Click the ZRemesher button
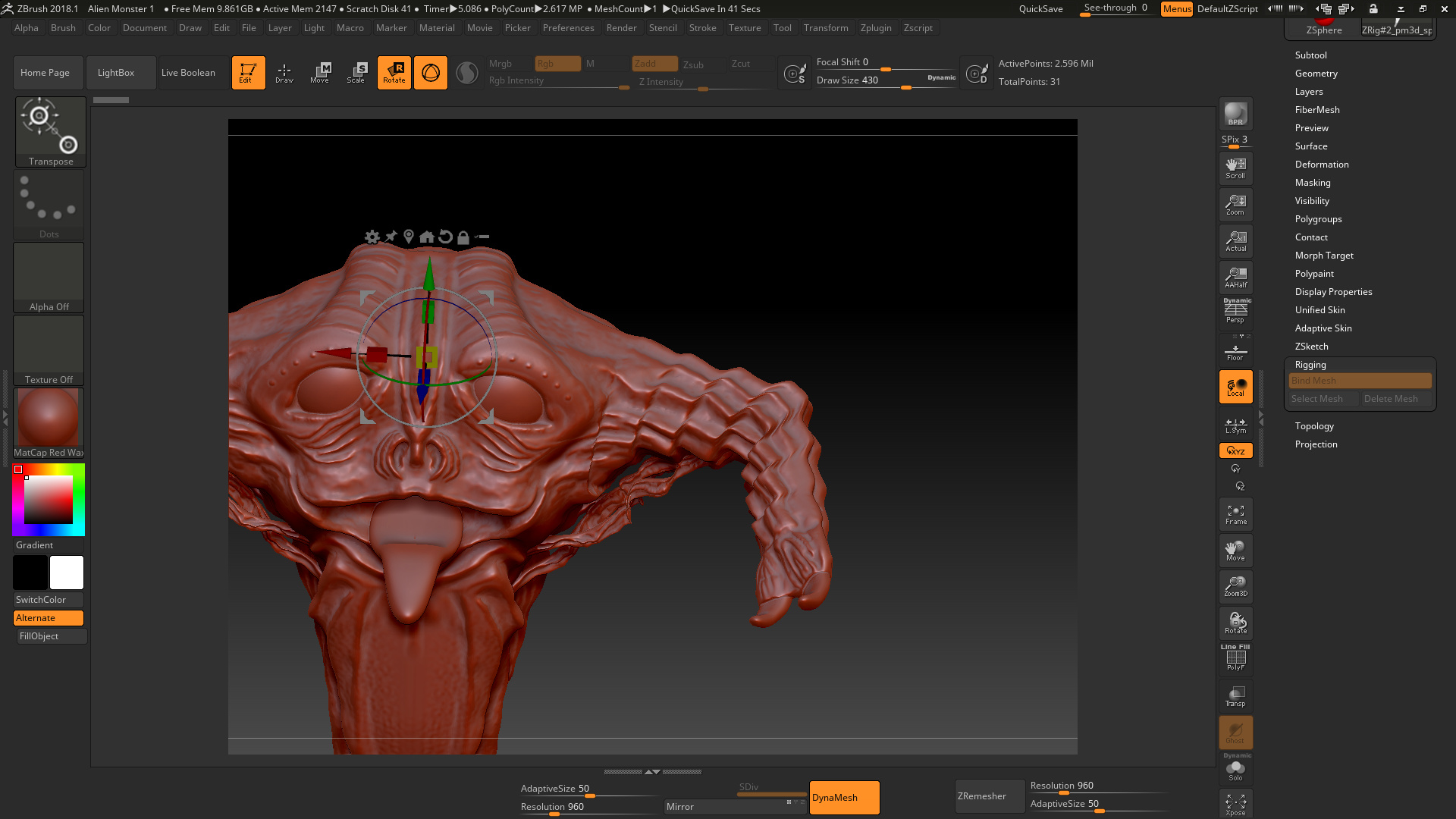Screen dimensions: 1456x819 (990, 796)
